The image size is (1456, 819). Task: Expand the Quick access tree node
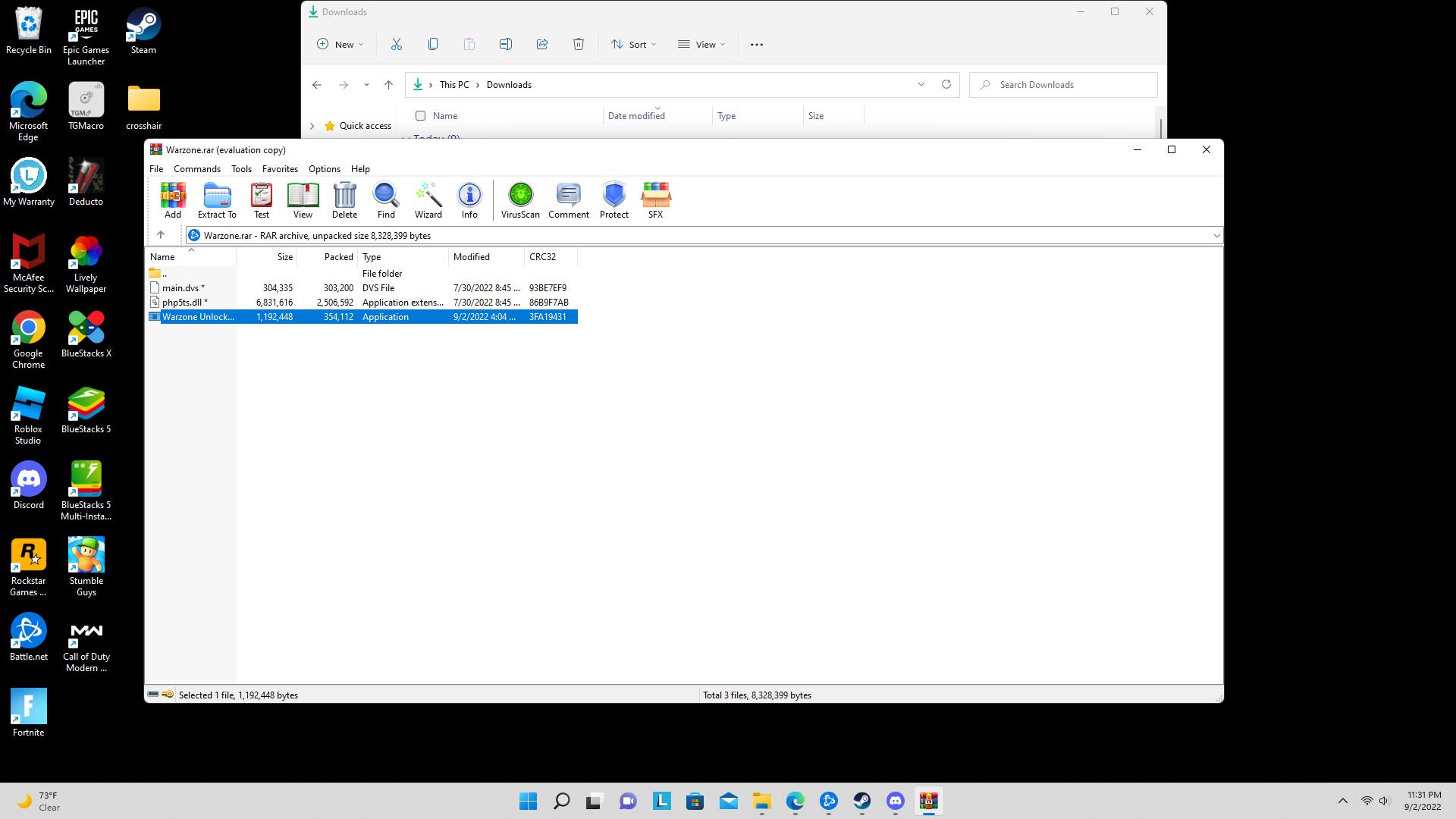coord(312,126)
